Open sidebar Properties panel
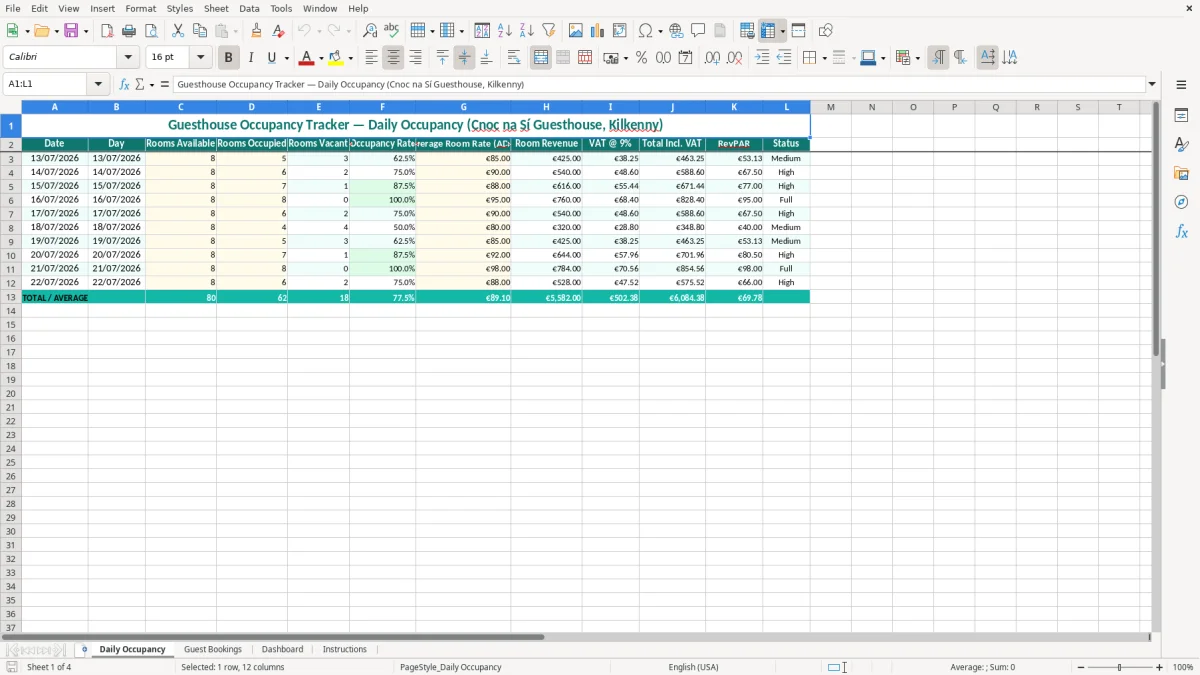Image resolution: width=1200 pixels, height=675 pixels. click(1182, 115)
